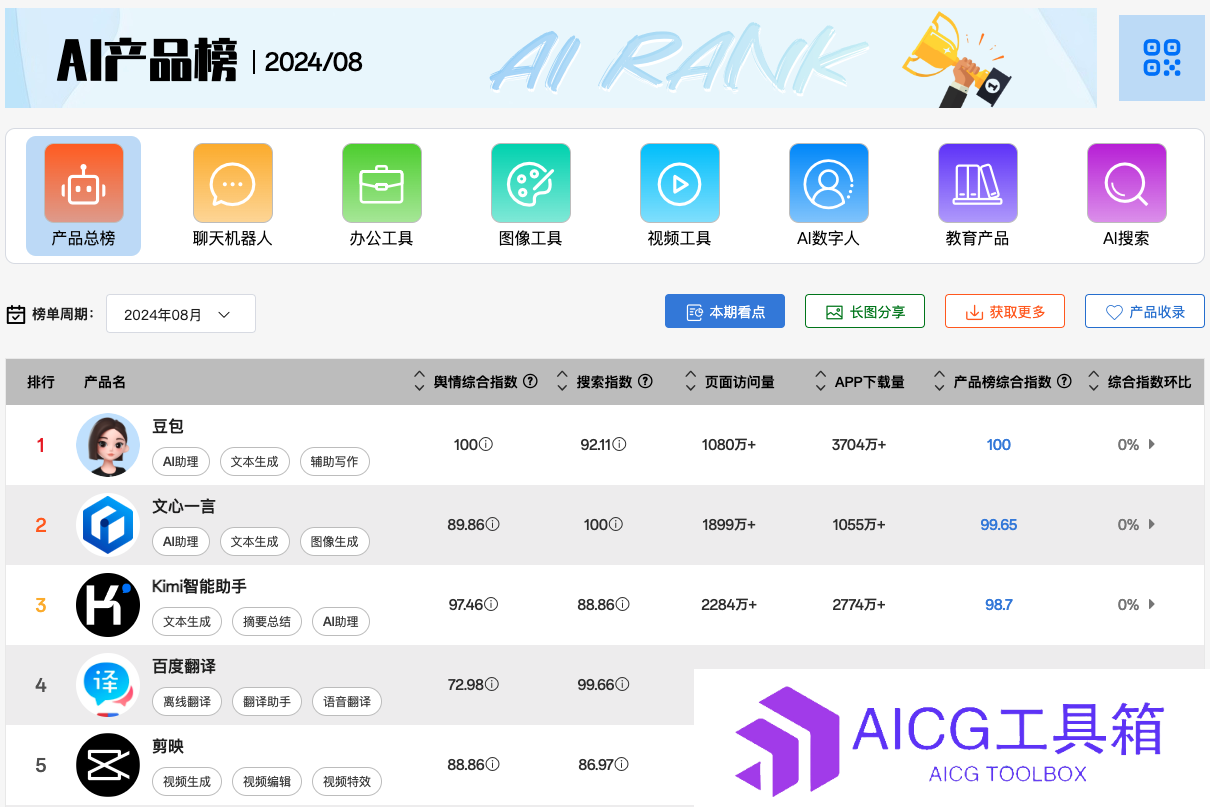Screen dimensions: 1210x807
Task: Click the 豆包 avatar logo
Action: (x=108, y=445)
